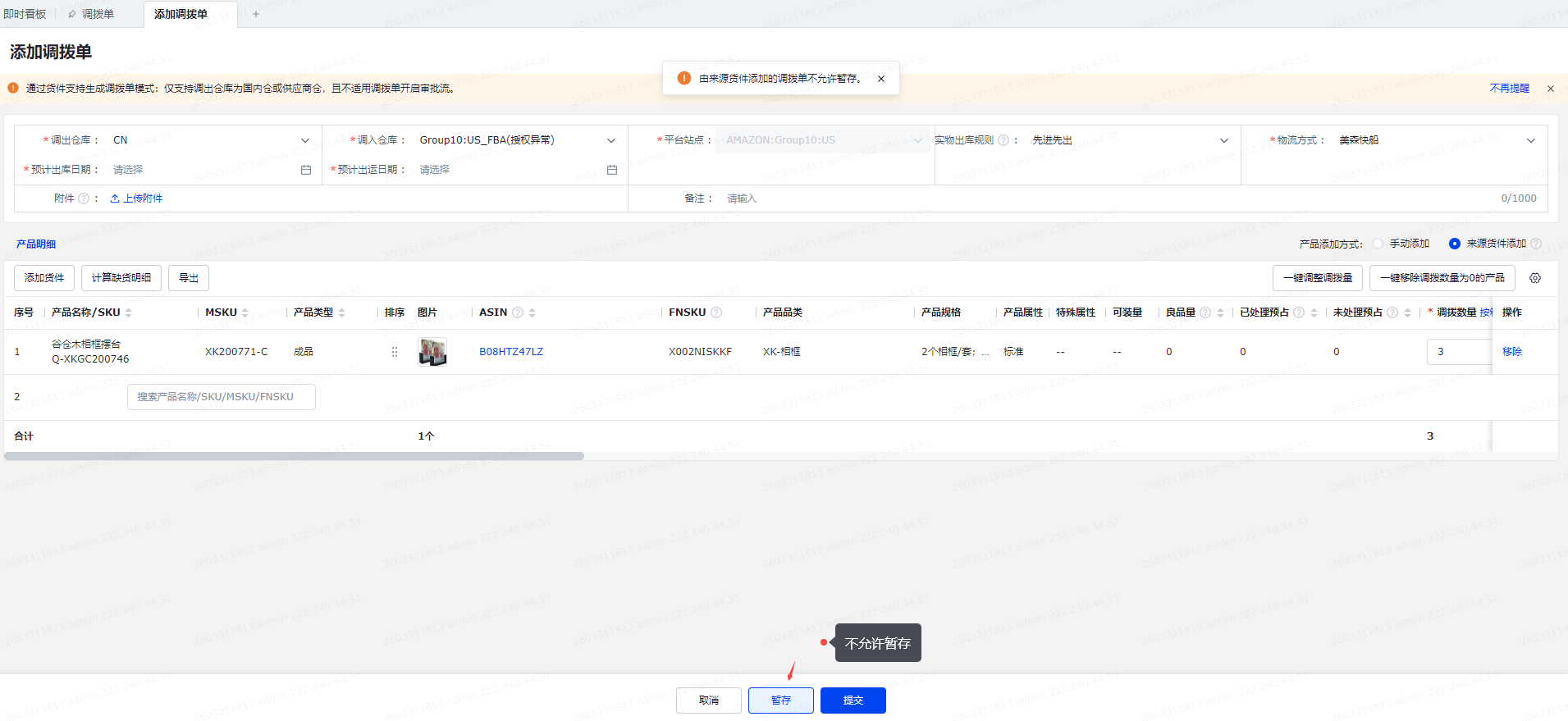Viewport: 1568px width, 721px height.
Task: Open the 调入仓库 dropdown
Action: [611, 140]
